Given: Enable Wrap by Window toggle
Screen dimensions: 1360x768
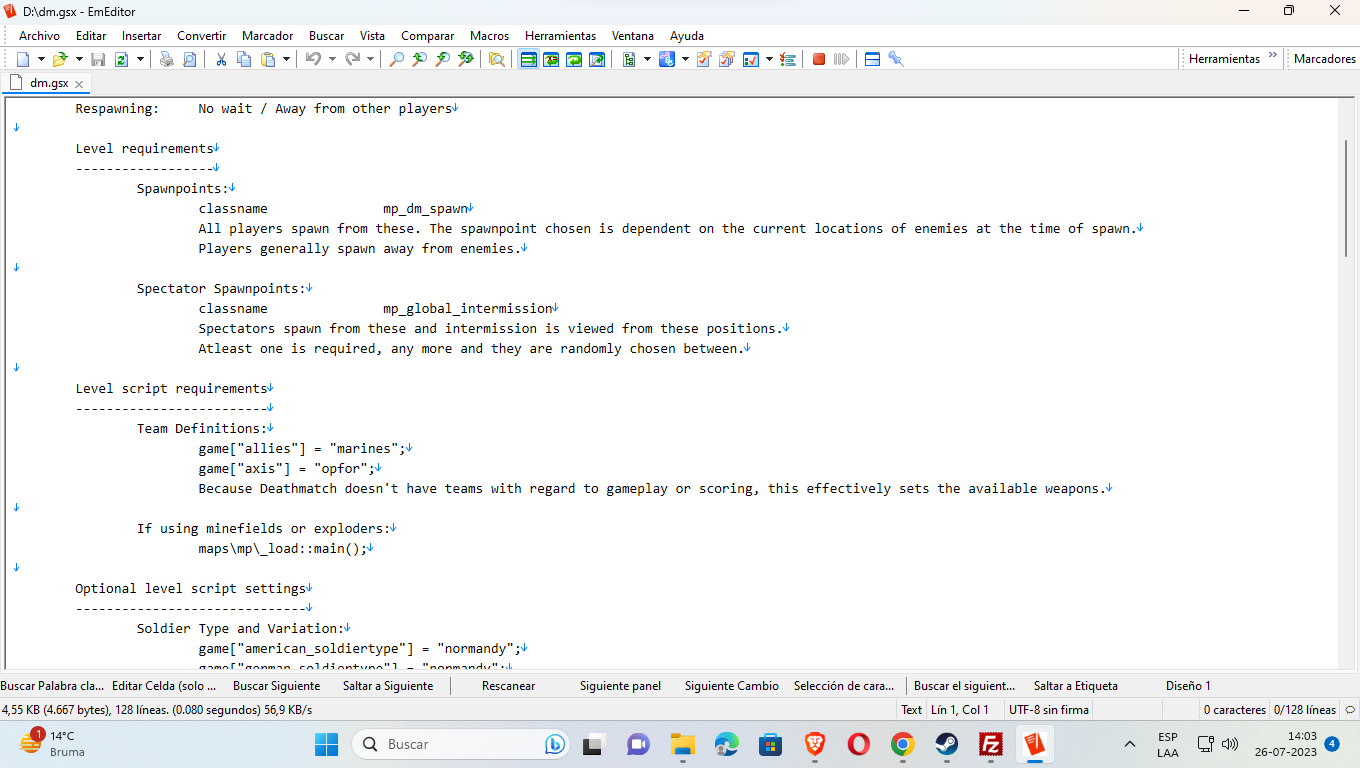Looking at the screenshot, I should (574, 59).
